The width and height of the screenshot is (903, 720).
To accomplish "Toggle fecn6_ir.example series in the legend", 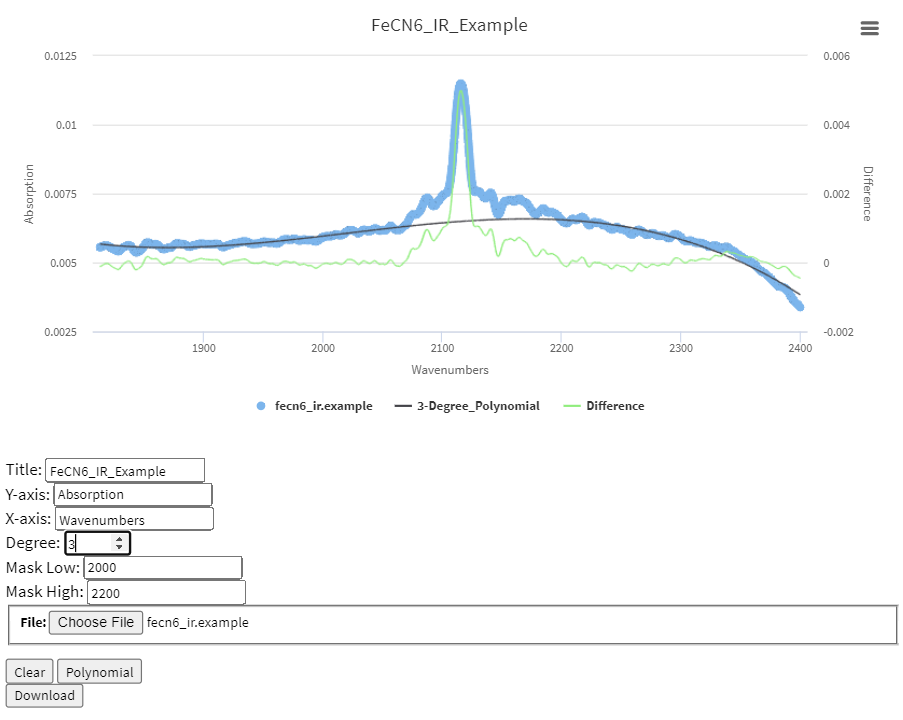I will pos(323,406).
